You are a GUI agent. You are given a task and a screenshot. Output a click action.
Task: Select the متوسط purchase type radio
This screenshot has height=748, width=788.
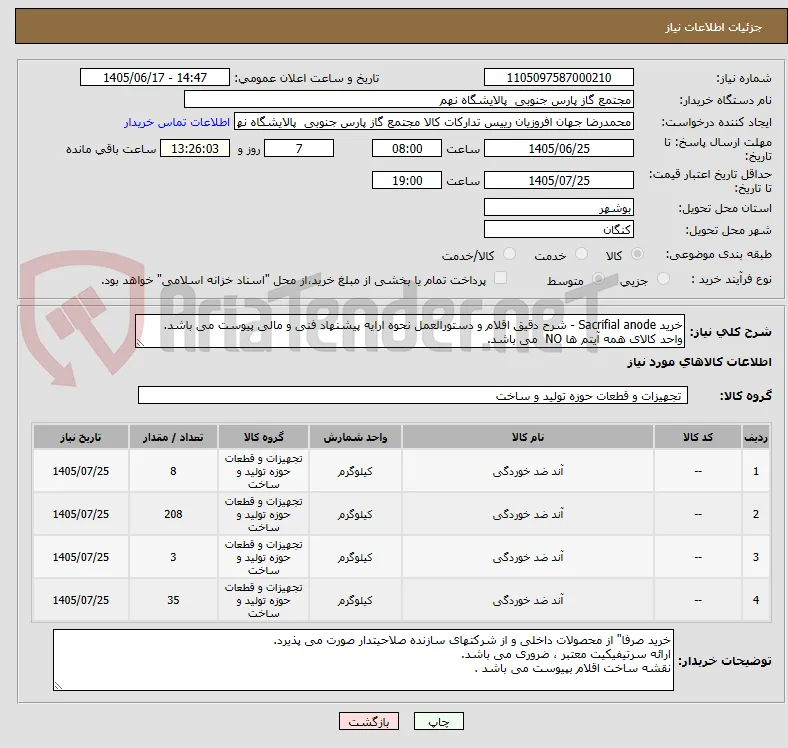598,278
